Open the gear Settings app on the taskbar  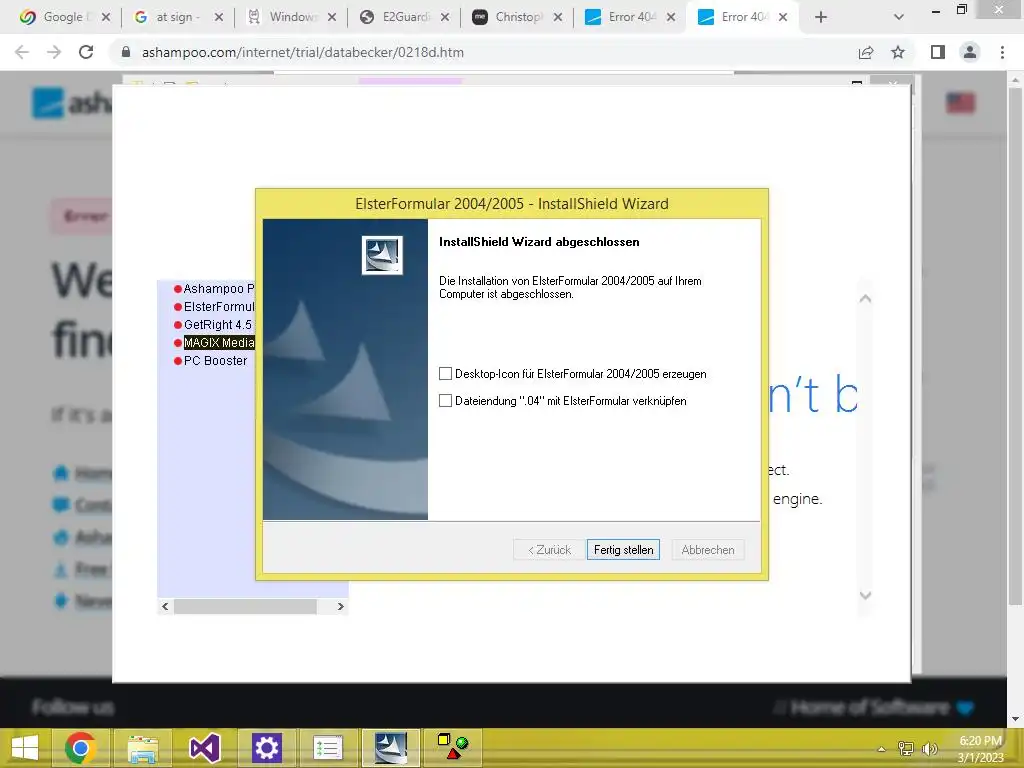pyautogui.click(x=266, y=748)
